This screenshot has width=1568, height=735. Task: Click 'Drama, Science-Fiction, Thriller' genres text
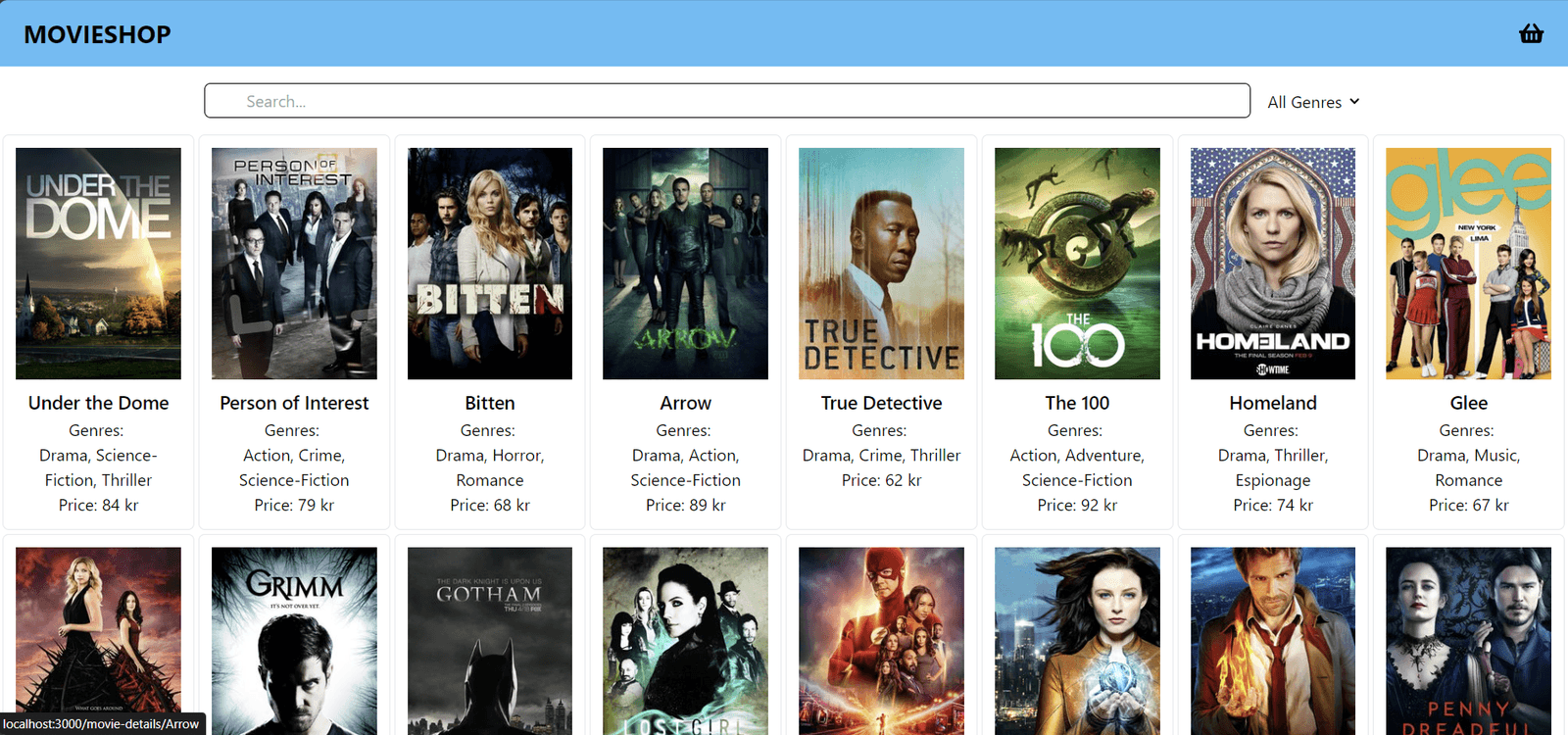tap(98, 467)
